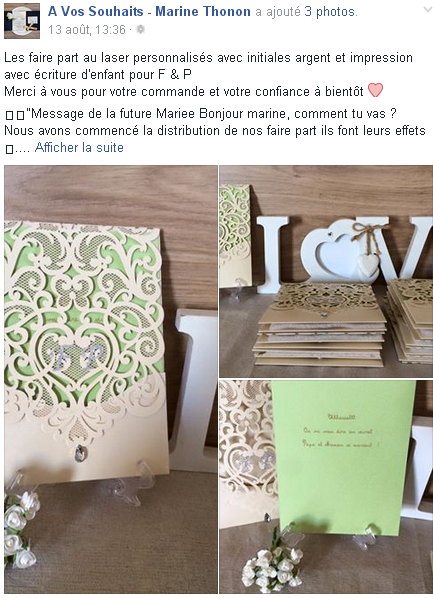This screenshot has height=598, width=433.
Task: Click the rhinestone on the large invitation
Action: [x=80, y=453]
